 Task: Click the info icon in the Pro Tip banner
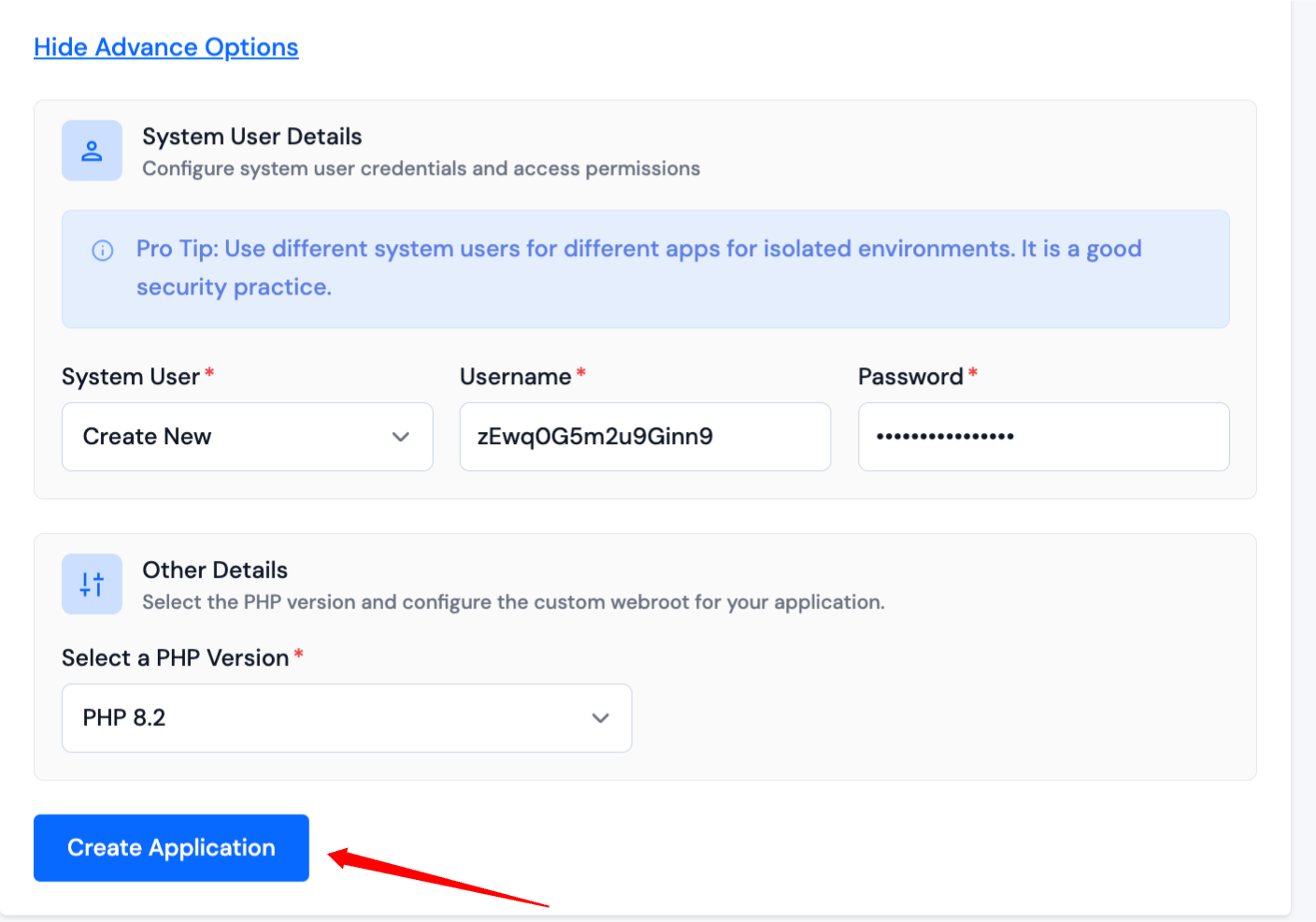coord(102,250)
